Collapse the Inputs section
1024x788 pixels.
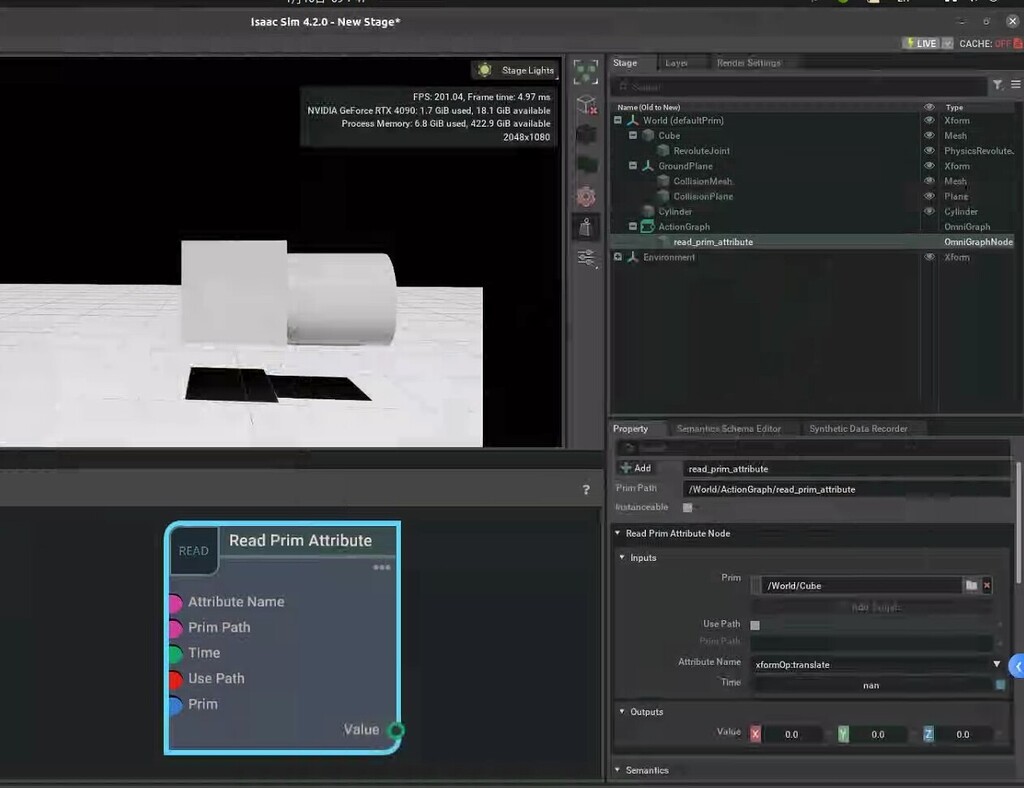coord(621,558)
